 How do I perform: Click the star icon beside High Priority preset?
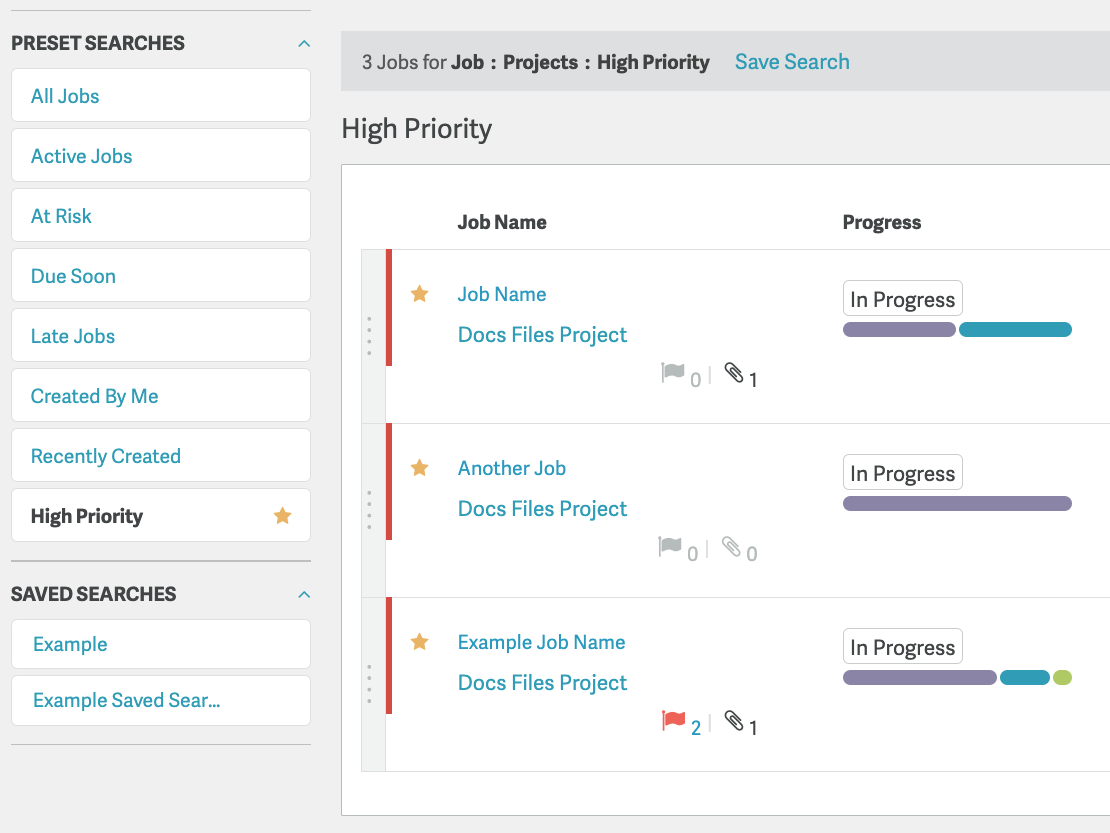click(x=282, y=515)
